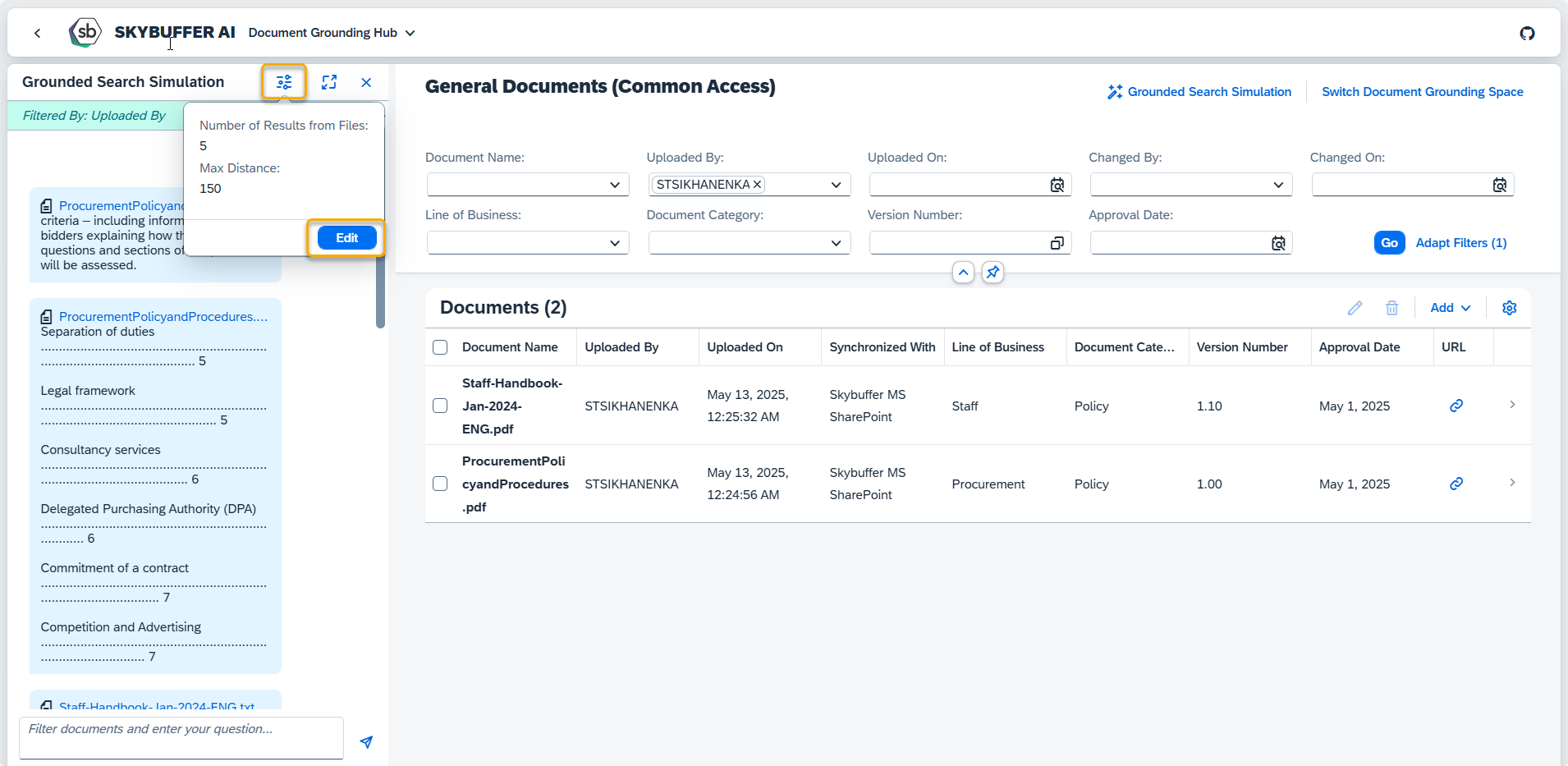
Task: Click the Uploaded On column header
Action: coord(745,347)
